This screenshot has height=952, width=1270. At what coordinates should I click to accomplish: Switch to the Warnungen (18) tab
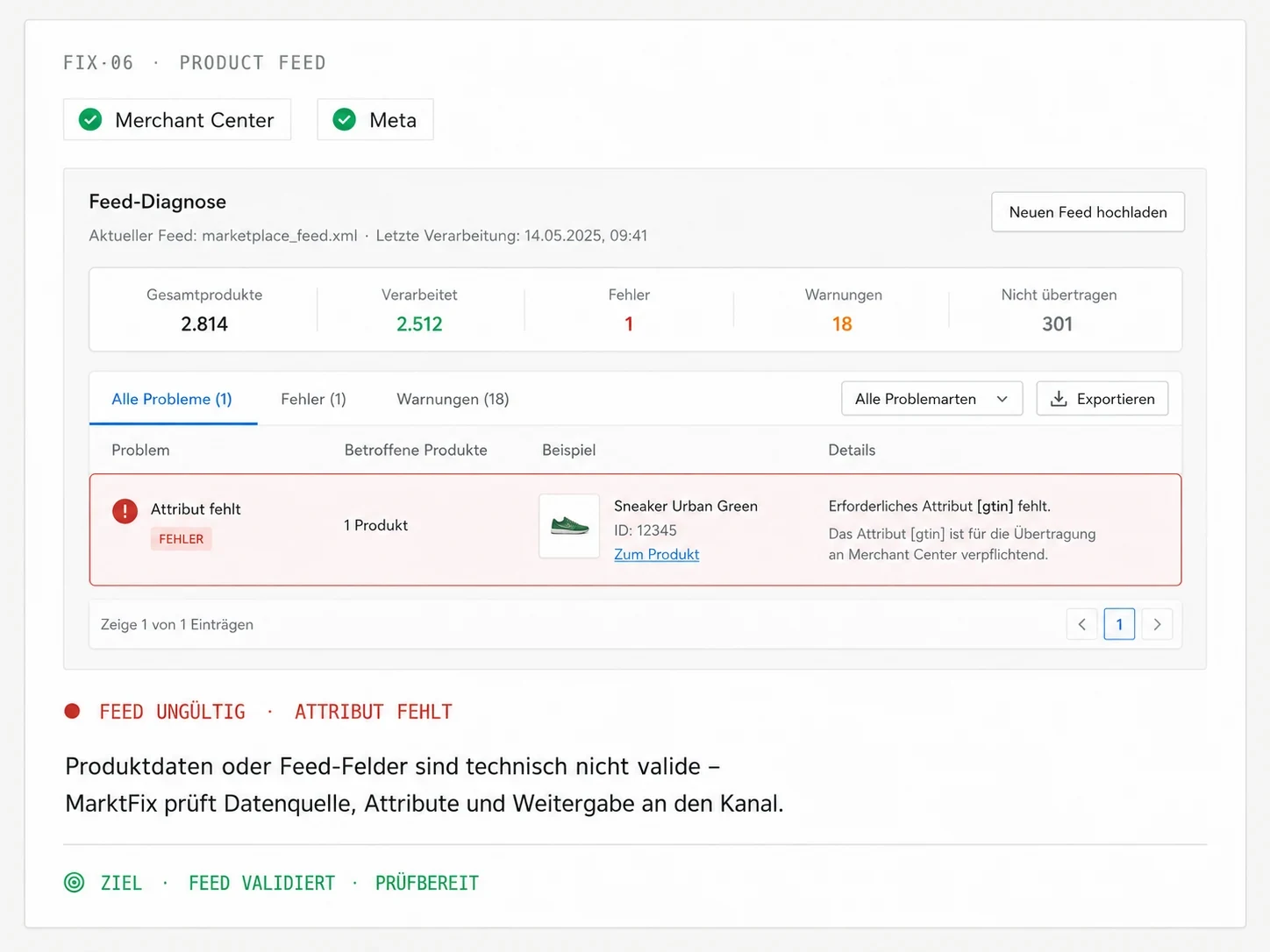(453, 399)
